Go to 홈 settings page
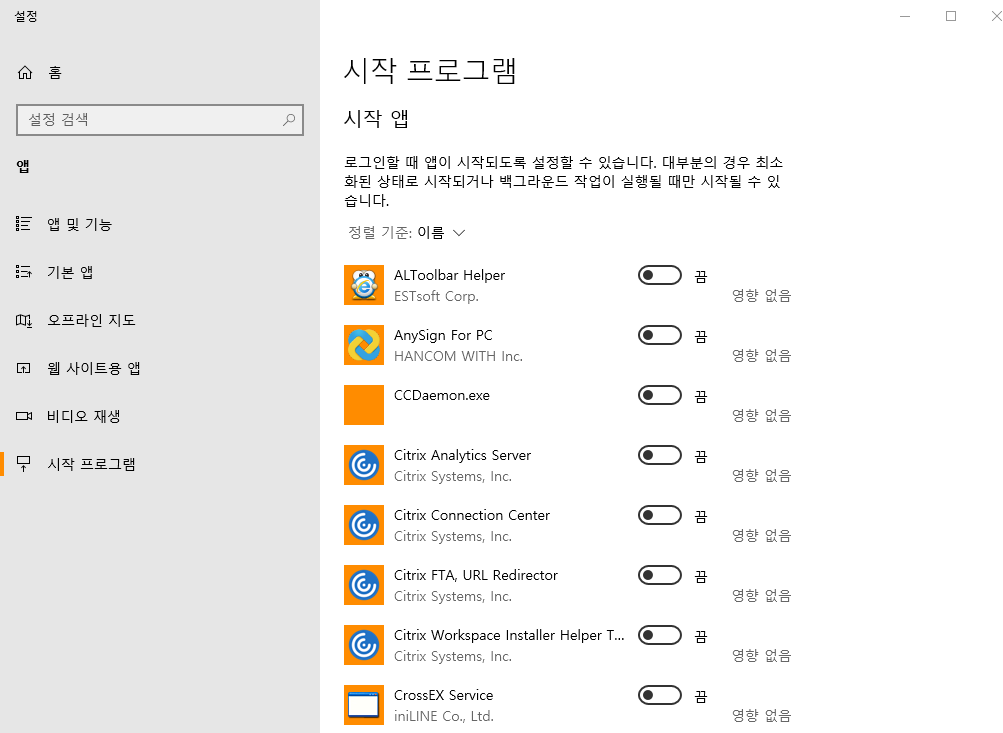This screenshot has height=733, width=1003. [x=160, y=72]
